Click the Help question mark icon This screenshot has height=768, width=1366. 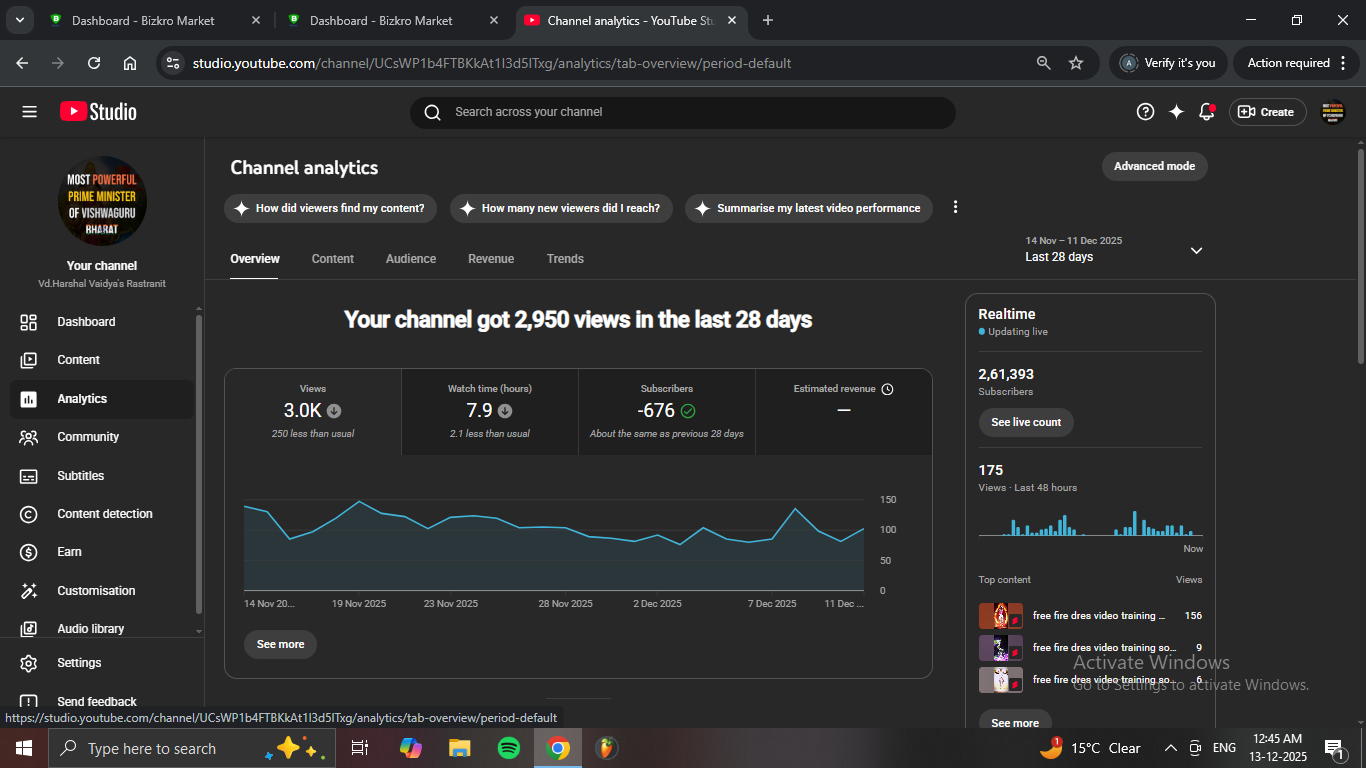tap(1145, 112)
